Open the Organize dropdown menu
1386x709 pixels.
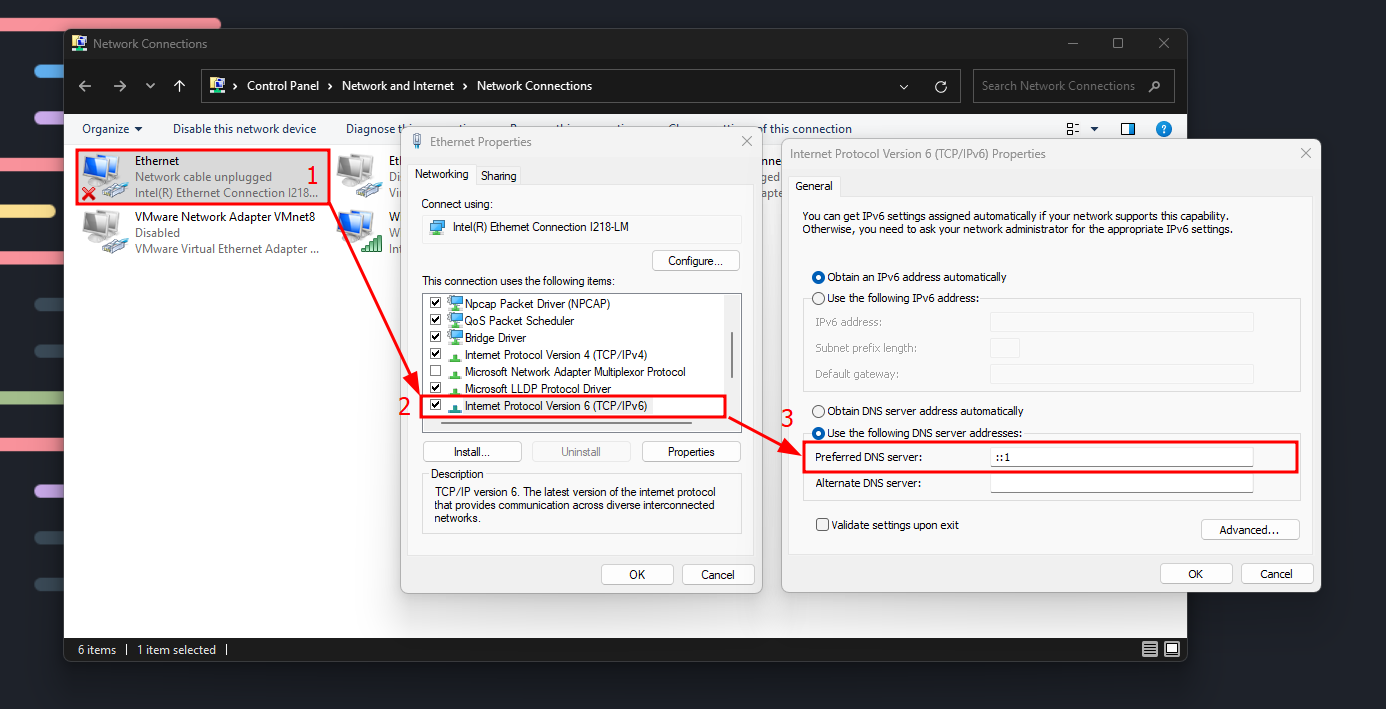[x=112, y=129]
